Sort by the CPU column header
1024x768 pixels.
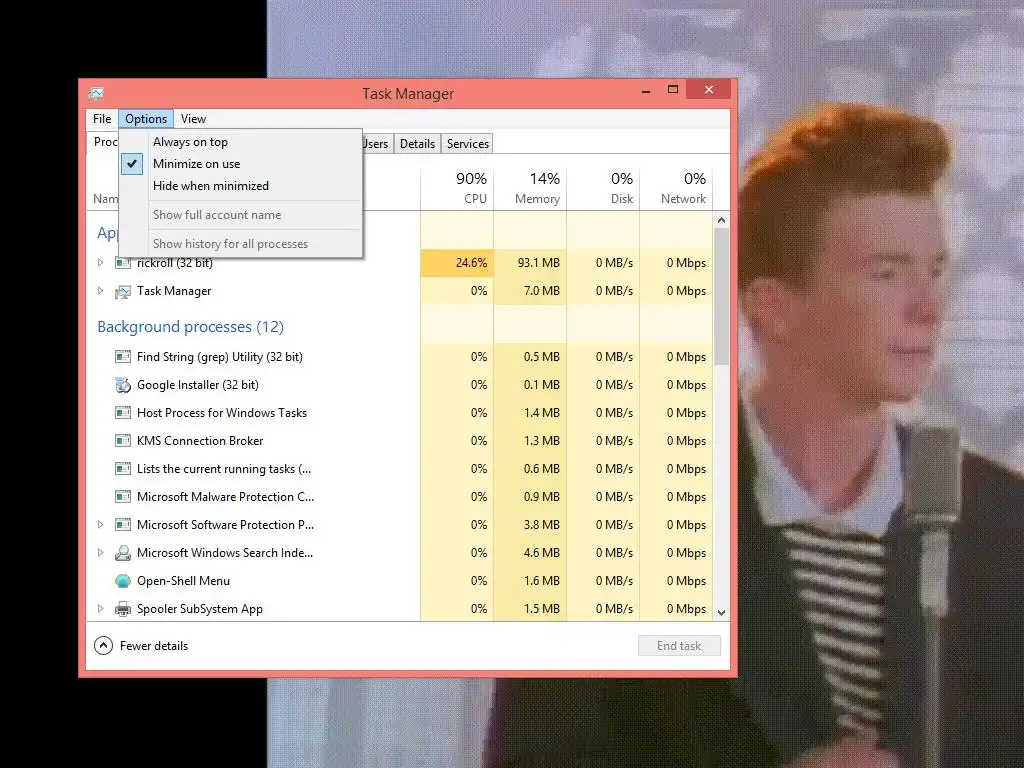pos(457,188)
